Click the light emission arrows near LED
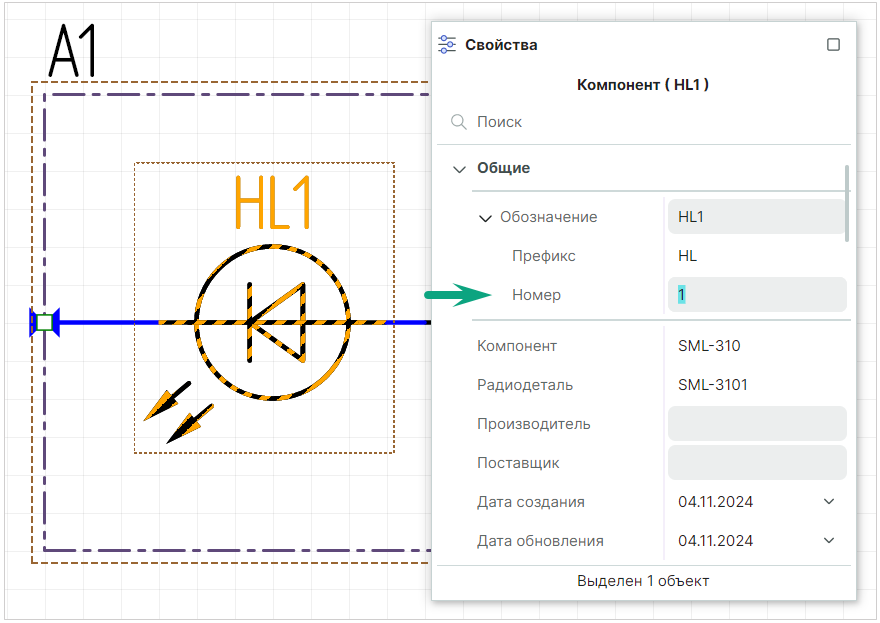Viewport: 880px width, 623px height. [x=180, y=410]
